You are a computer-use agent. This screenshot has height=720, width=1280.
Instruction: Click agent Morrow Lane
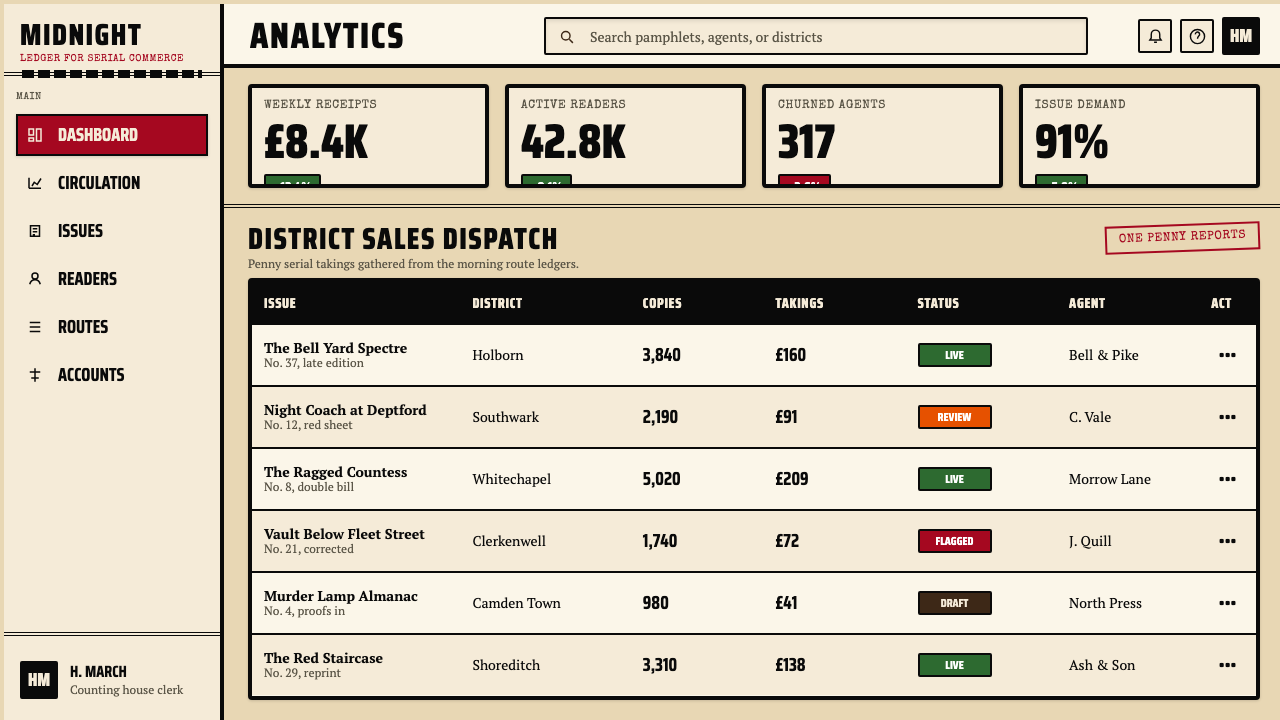[1109, 479]
